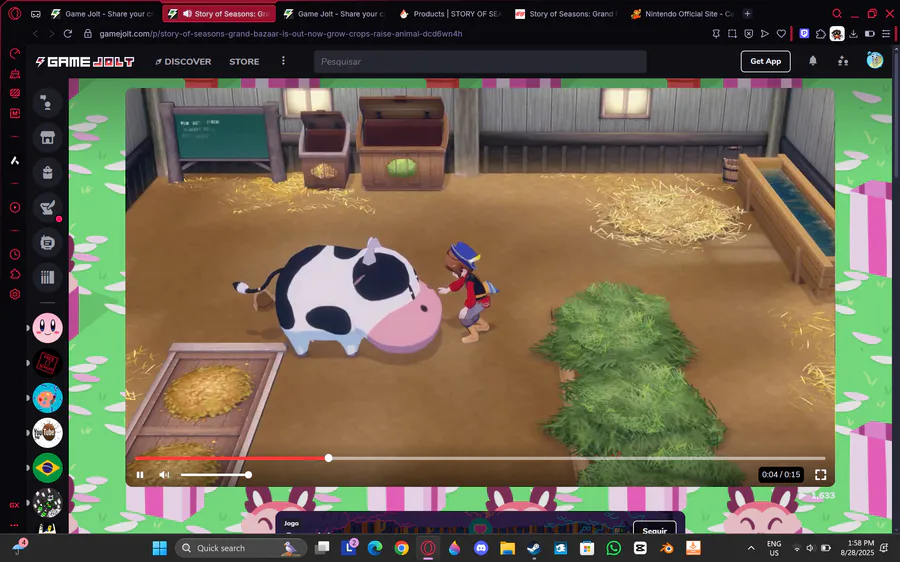
Task: Click the Seguir button
Action: [x=655, y=530]
